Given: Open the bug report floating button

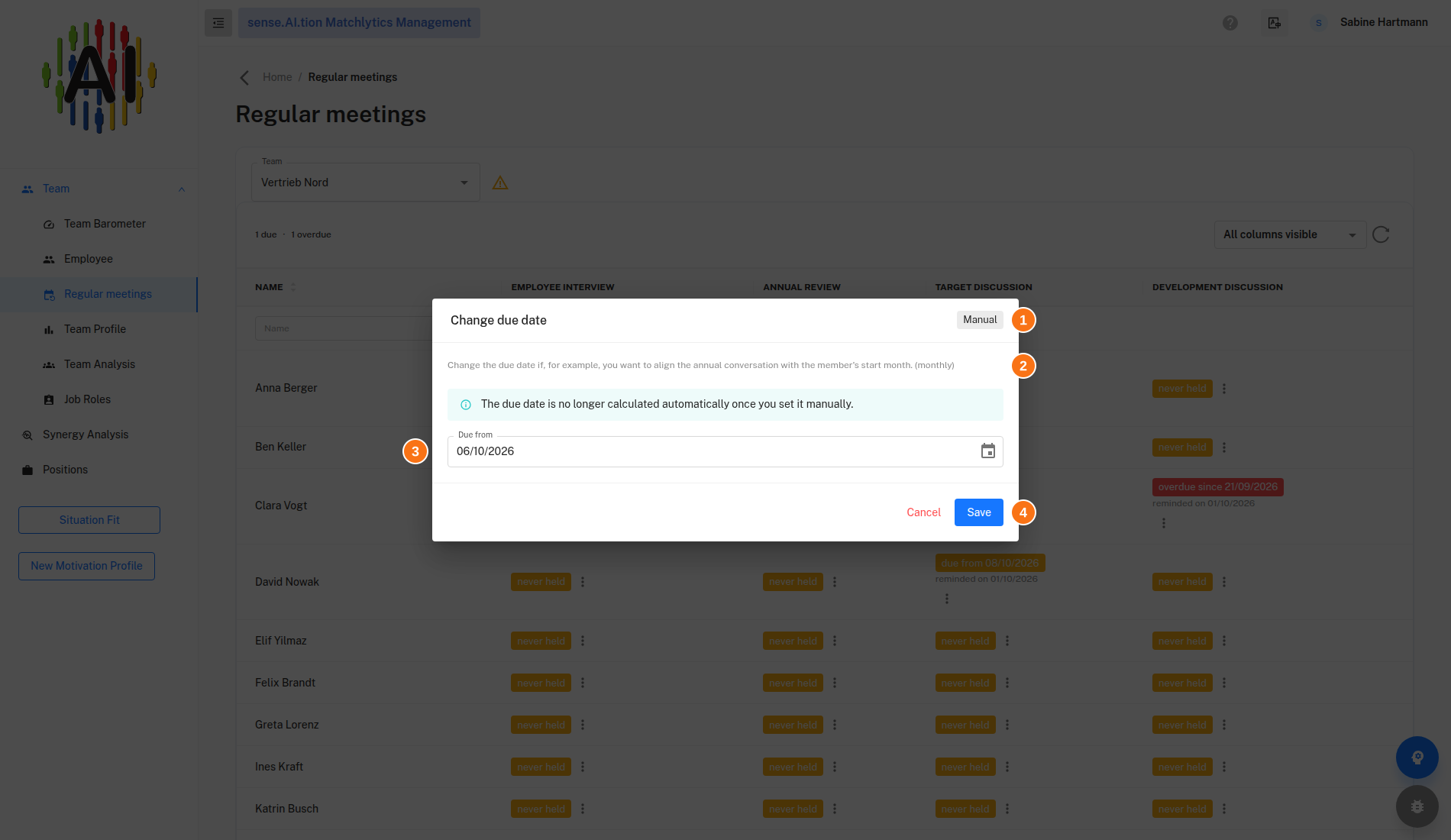Looking at the screenshot, I should [1417, 806].
